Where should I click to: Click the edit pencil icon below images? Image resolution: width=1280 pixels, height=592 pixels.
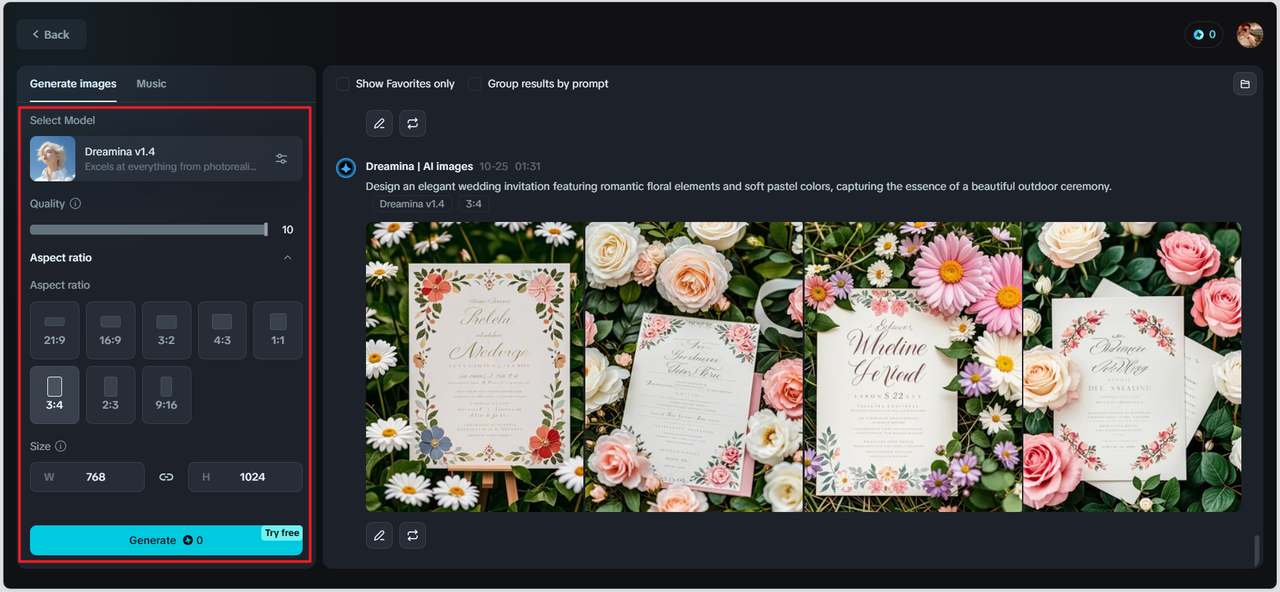click(x=379, y=536)
